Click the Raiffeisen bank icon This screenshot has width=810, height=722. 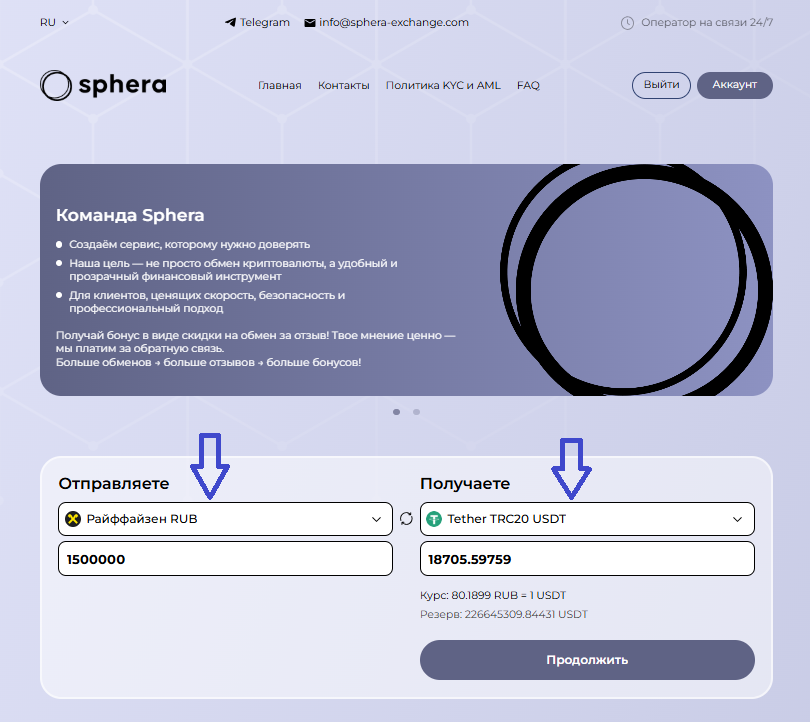pos(73,519)
